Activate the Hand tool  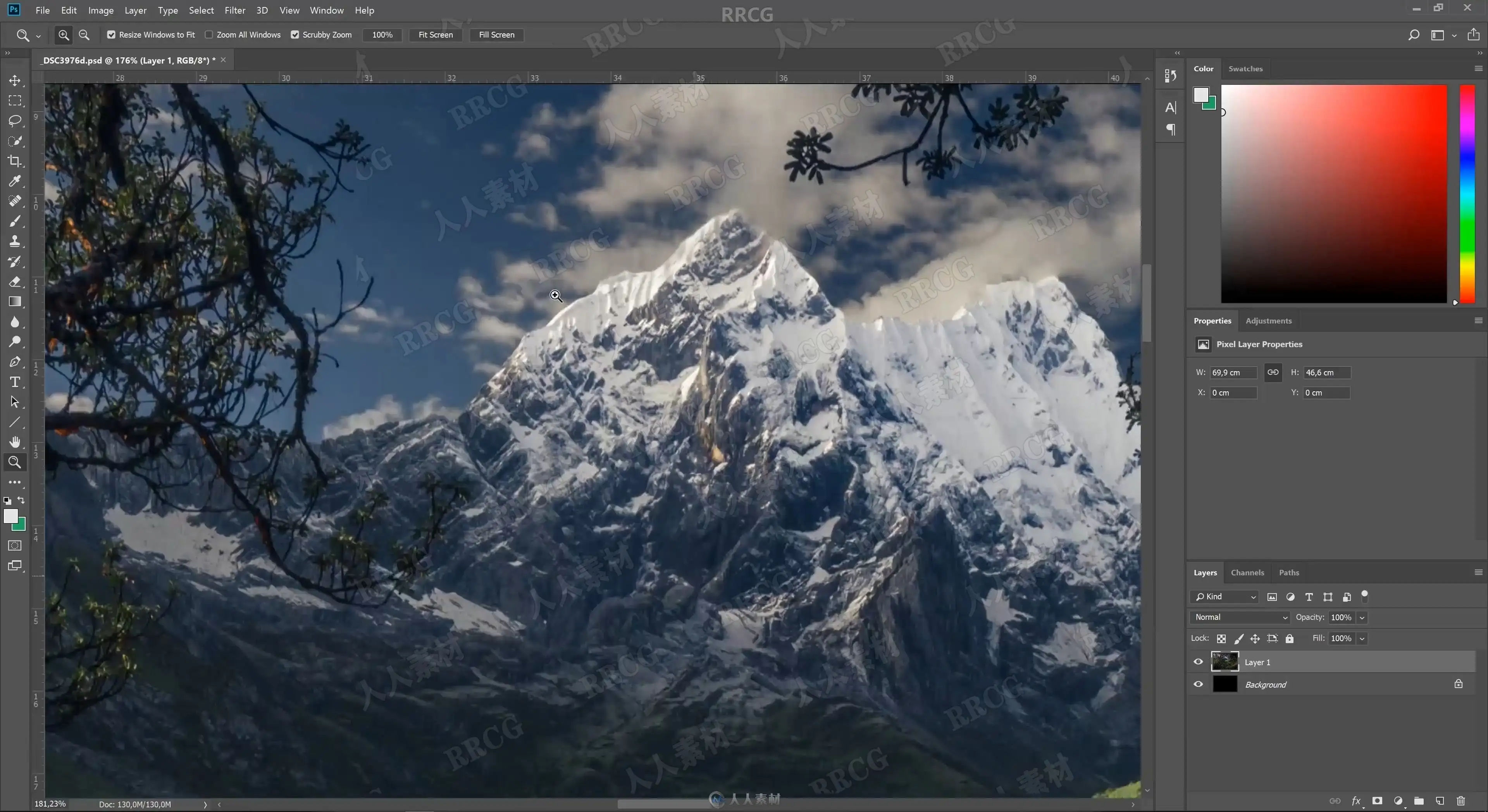point(14,442)
